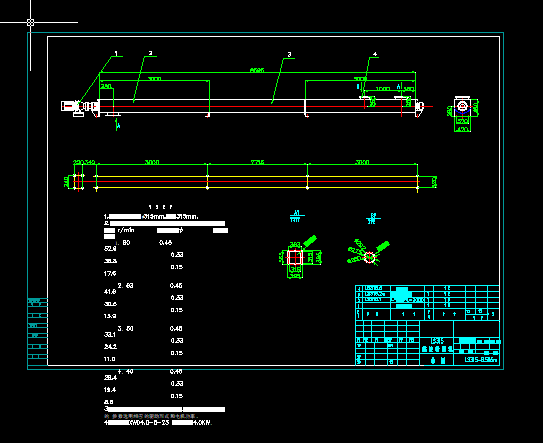Click the drawing number LS315 text in title block
543x443 pixels.
click(481, 360)
